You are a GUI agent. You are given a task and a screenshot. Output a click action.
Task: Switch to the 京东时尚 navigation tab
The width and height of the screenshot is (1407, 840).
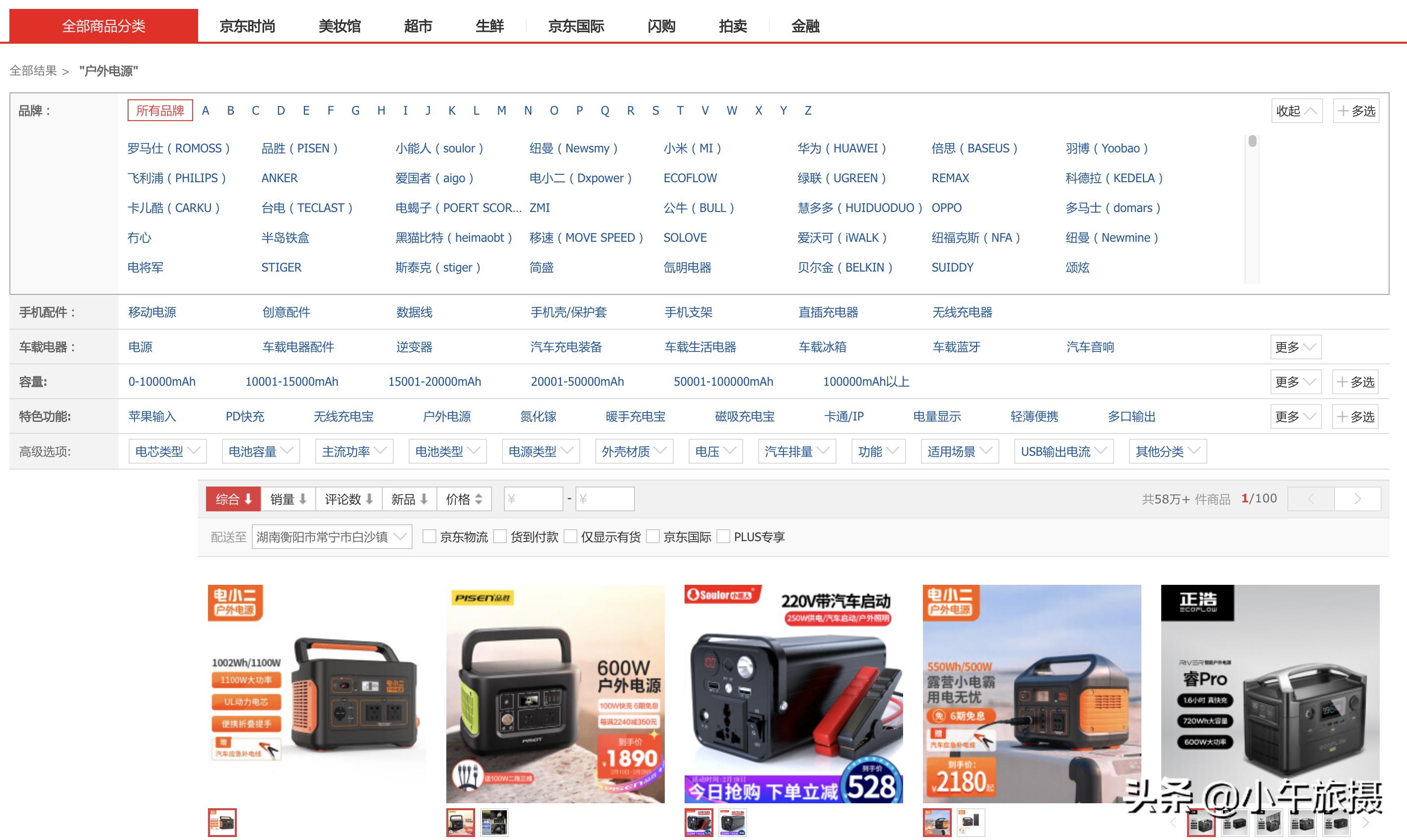point(247,26)
